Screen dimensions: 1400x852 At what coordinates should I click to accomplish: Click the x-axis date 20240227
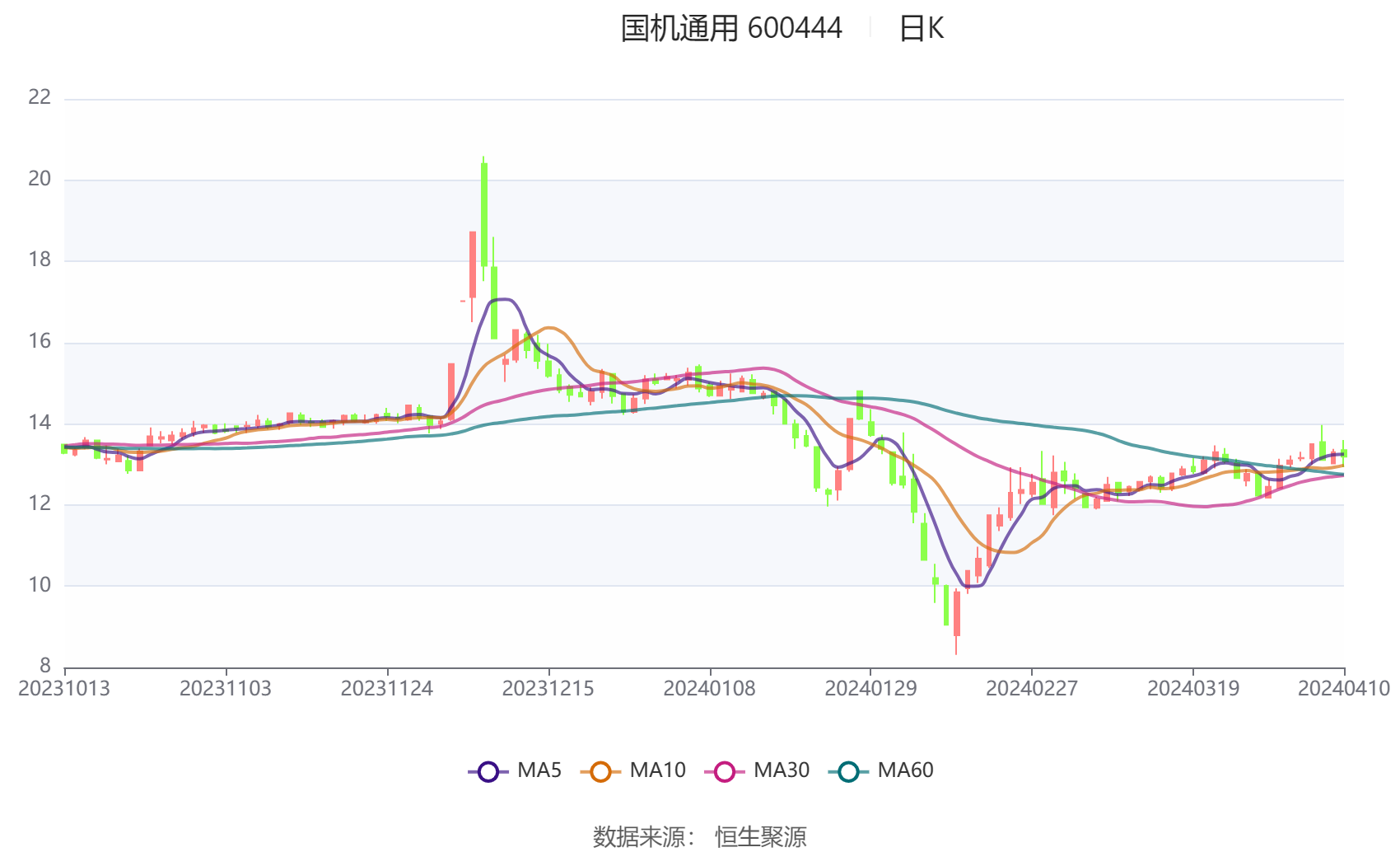(1032, 689)
